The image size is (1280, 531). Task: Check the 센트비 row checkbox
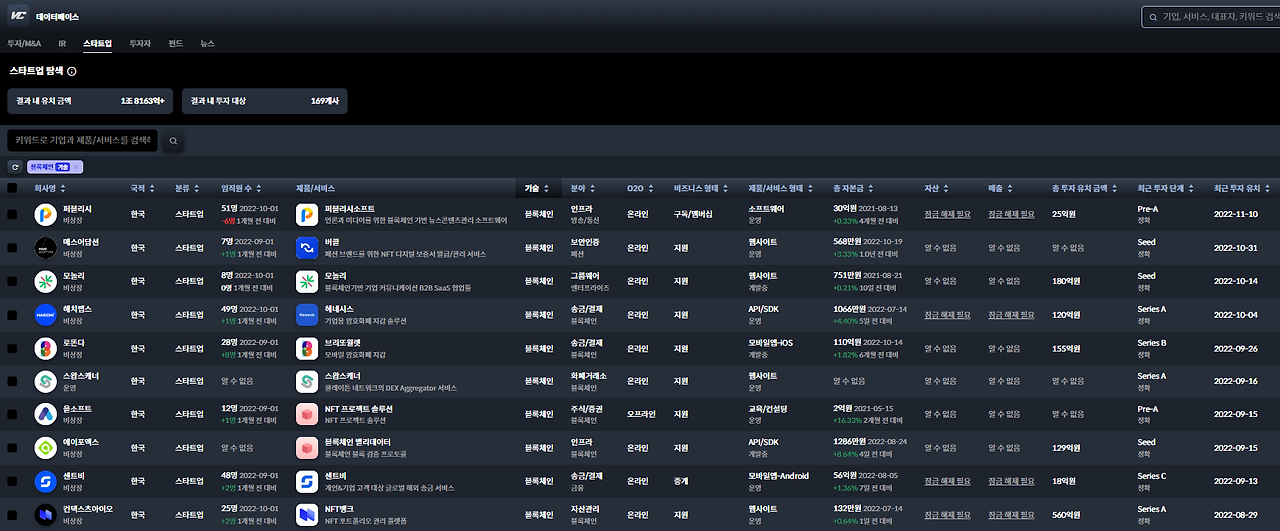click(x=12, y=482)
